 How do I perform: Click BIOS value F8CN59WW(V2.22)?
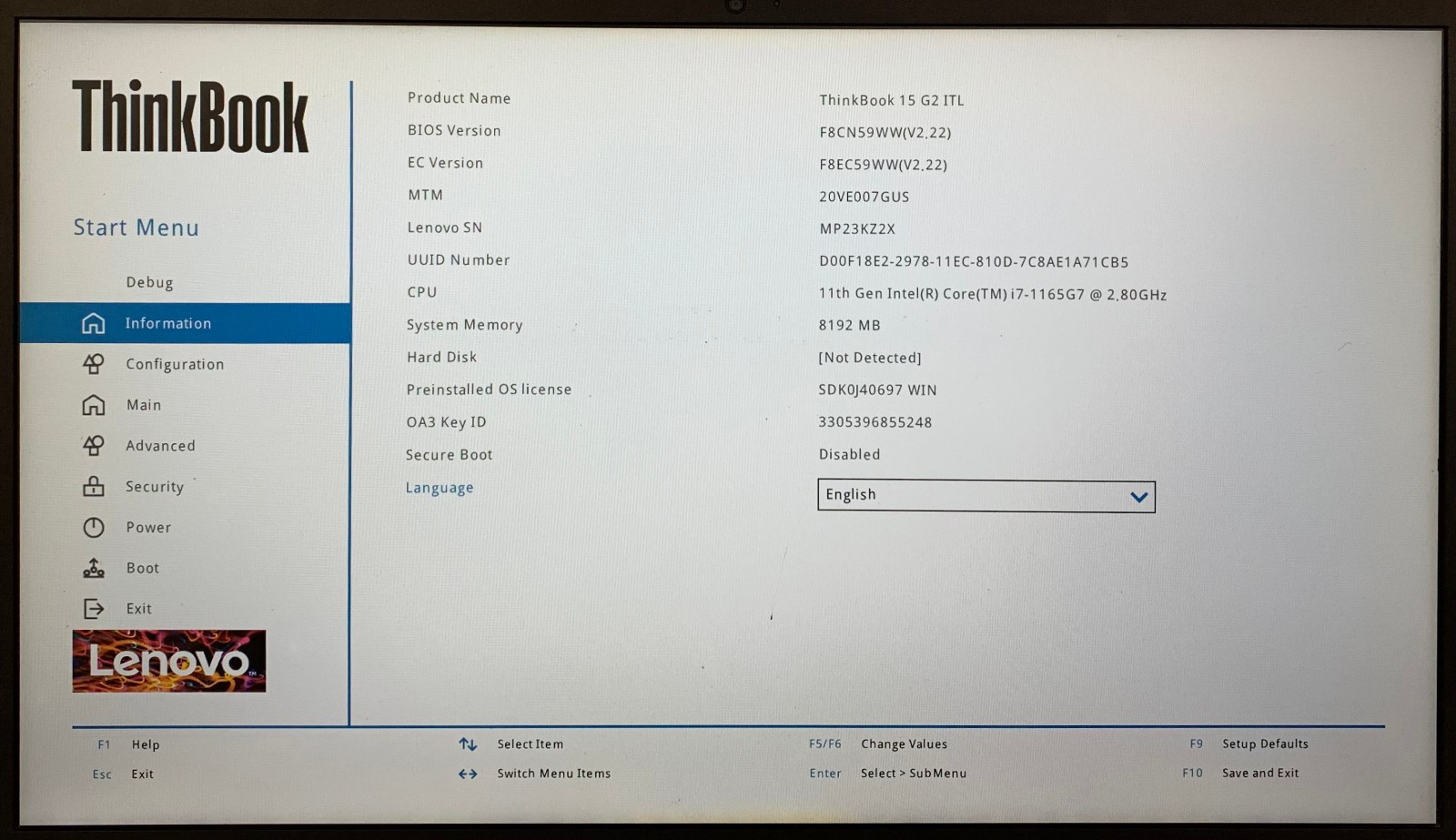(885, 133)
